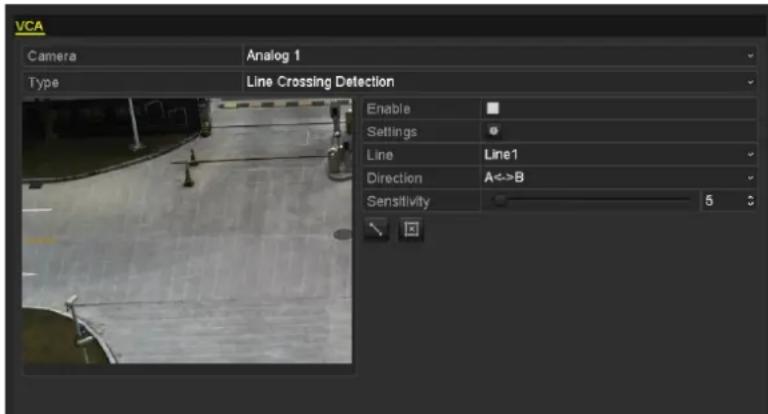Viewport: 768px width, 414px height.
Task: Click the clear all drawing icon
Action: pyautogui.click(x=411, y=229)
